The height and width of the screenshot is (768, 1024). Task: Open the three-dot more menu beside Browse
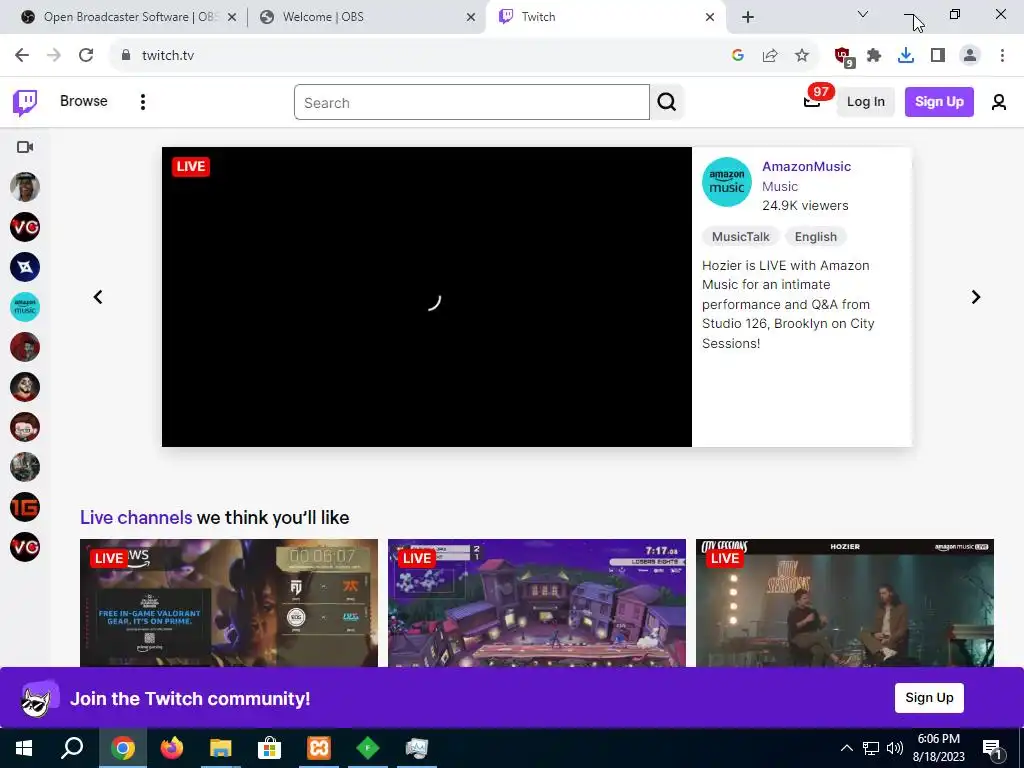coord(142,102)
